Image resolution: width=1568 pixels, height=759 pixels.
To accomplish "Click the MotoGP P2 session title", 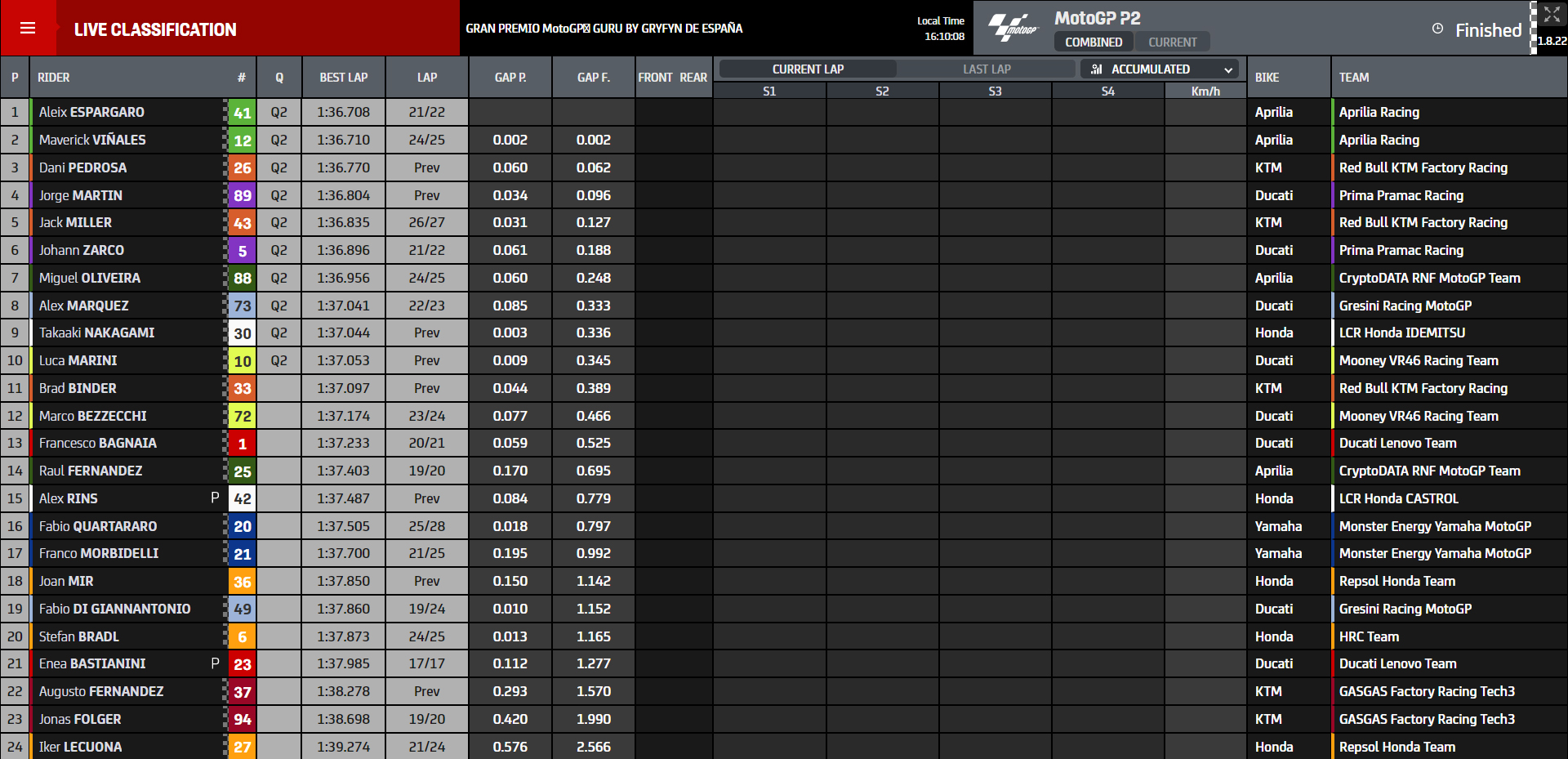I will [1098, 18].
